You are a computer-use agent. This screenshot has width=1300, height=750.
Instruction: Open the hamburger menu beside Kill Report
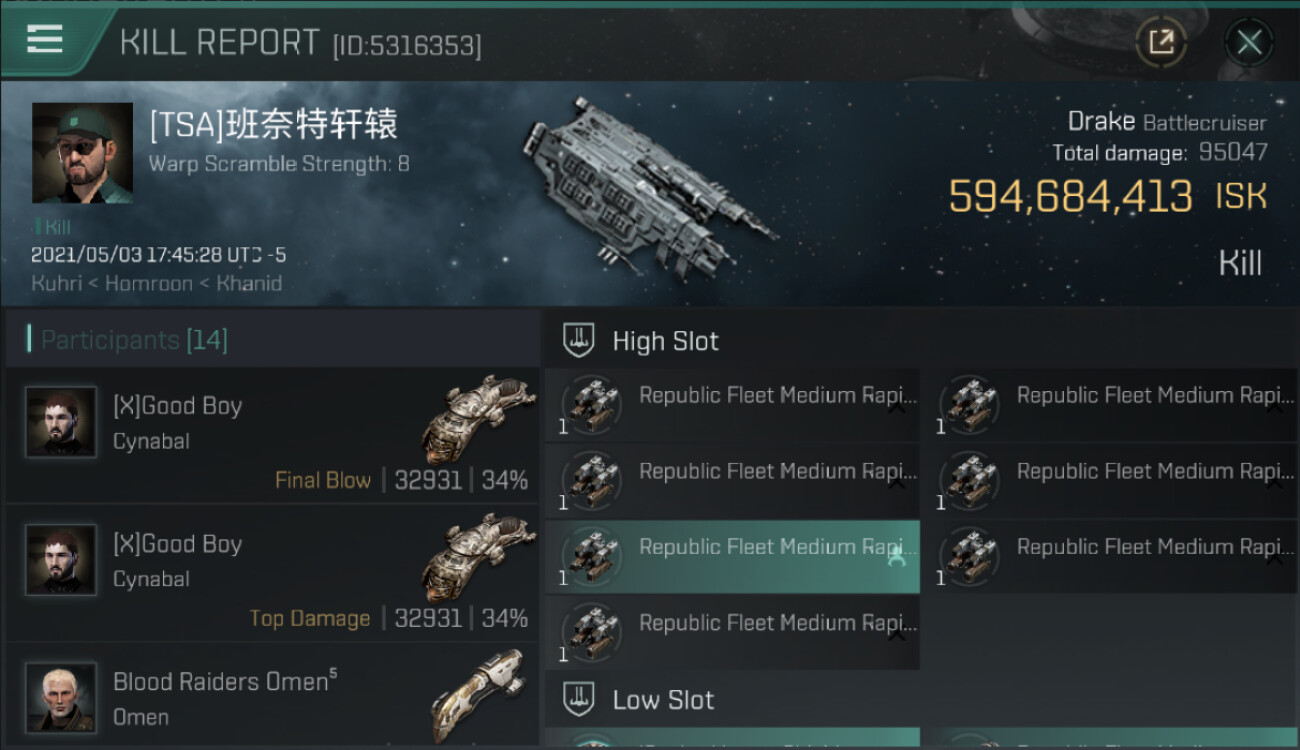point(45,40)
